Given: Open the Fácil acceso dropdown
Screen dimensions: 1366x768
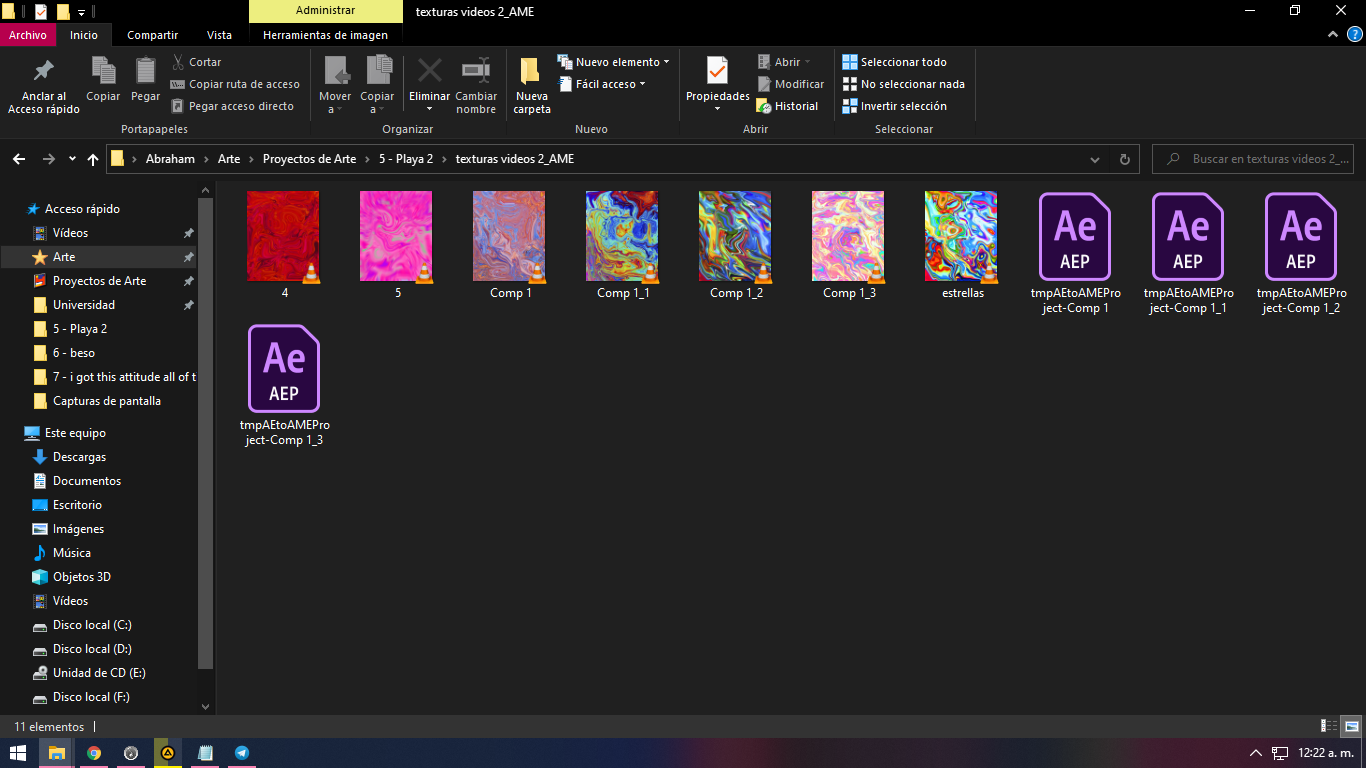Looking at the screenshot, I should [x=602, y=84].
